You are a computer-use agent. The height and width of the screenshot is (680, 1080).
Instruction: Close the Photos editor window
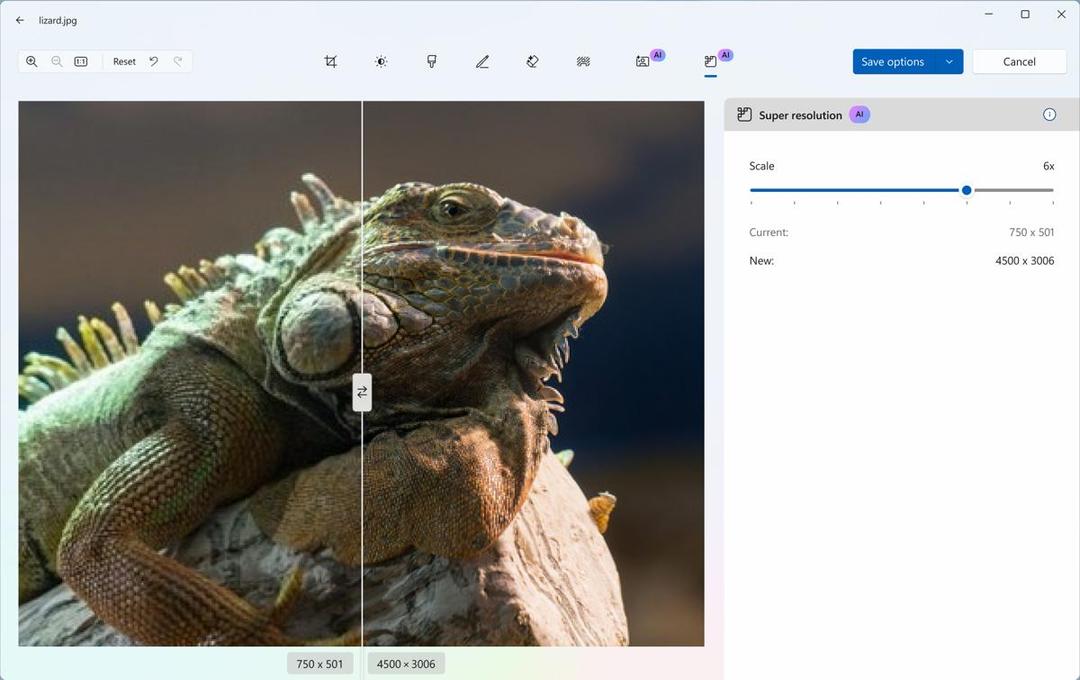1061,14
